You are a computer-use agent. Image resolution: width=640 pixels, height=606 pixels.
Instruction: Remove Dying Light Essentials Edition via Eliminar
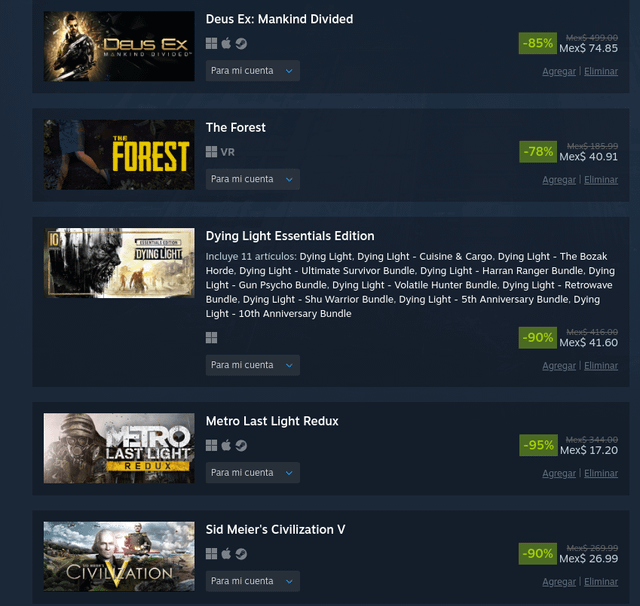pos(601,366)
